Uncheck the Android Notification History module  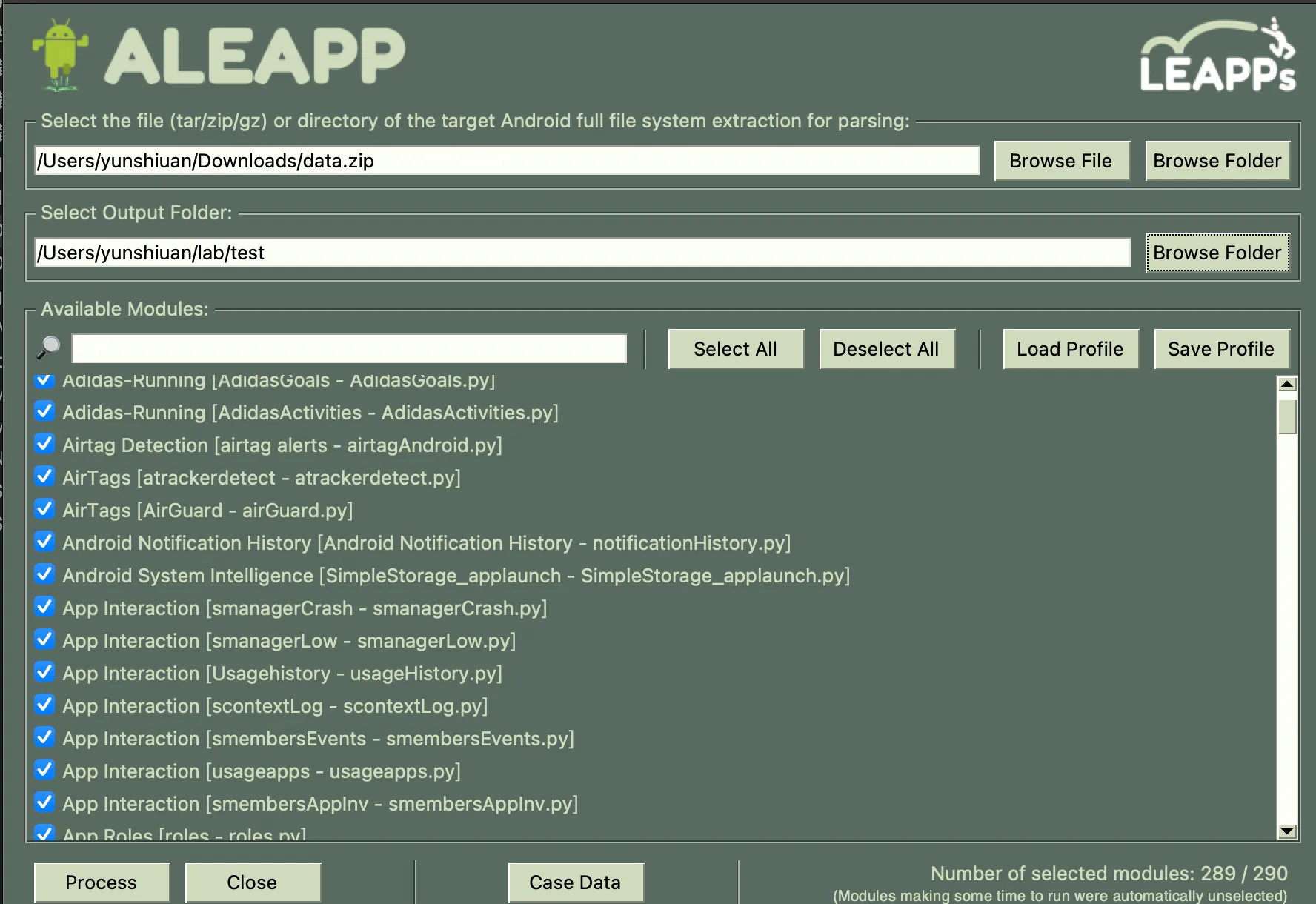pyautogui.click(x=44, y=542)
